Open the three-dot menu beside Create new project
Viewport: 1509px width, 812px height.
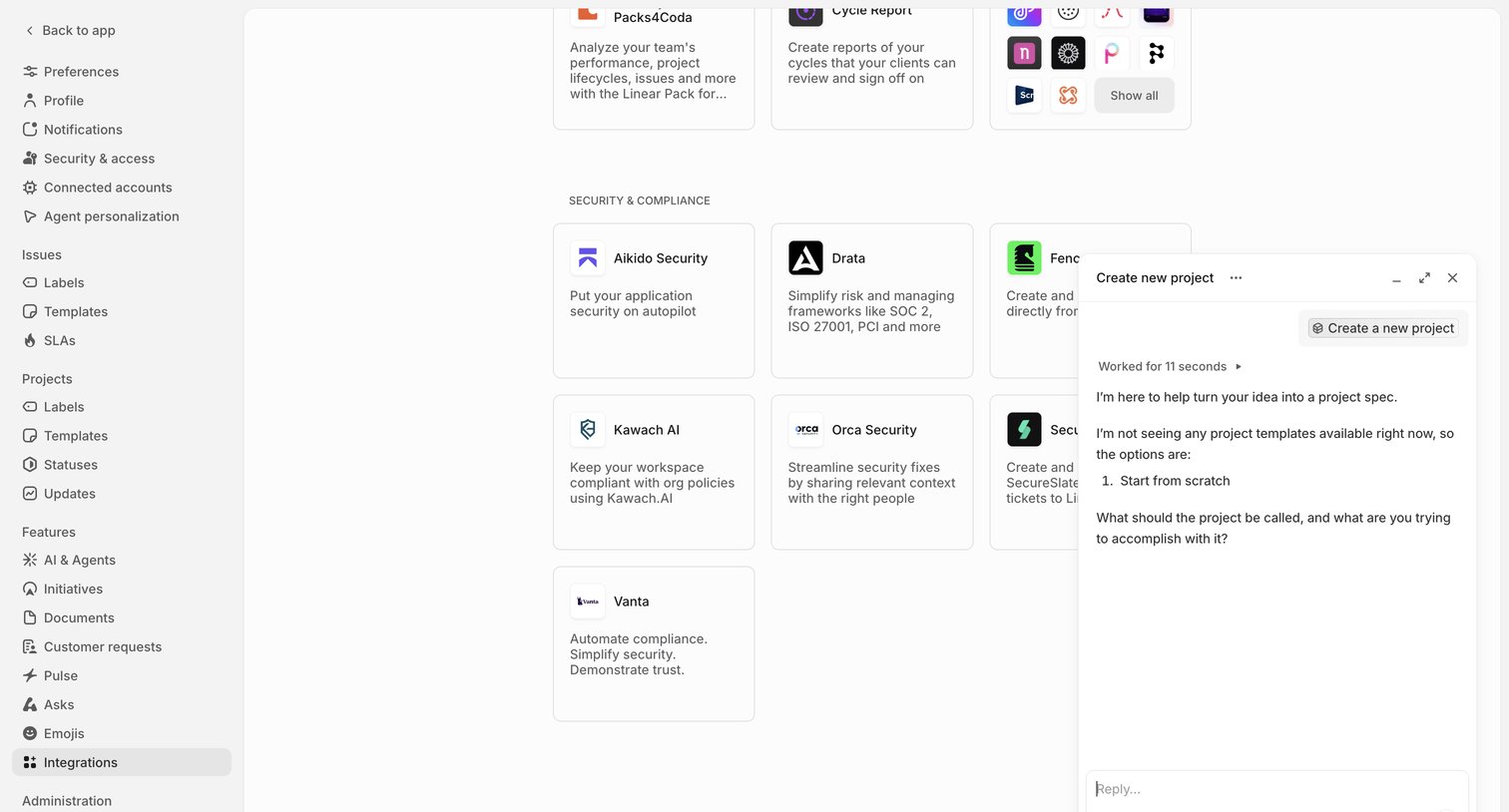1236,278
